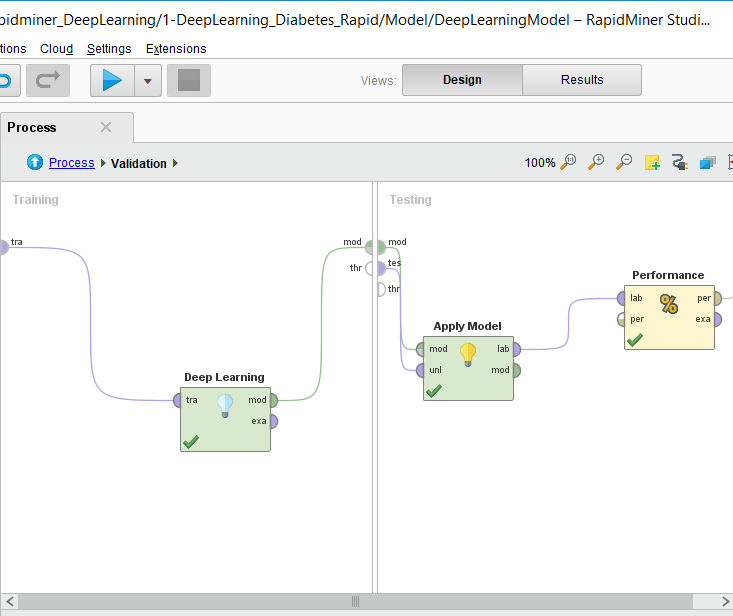The width and height of the screenshot is (733, 616).
Task: Open the run options dropdown arrow
Action: coord(148,81)
